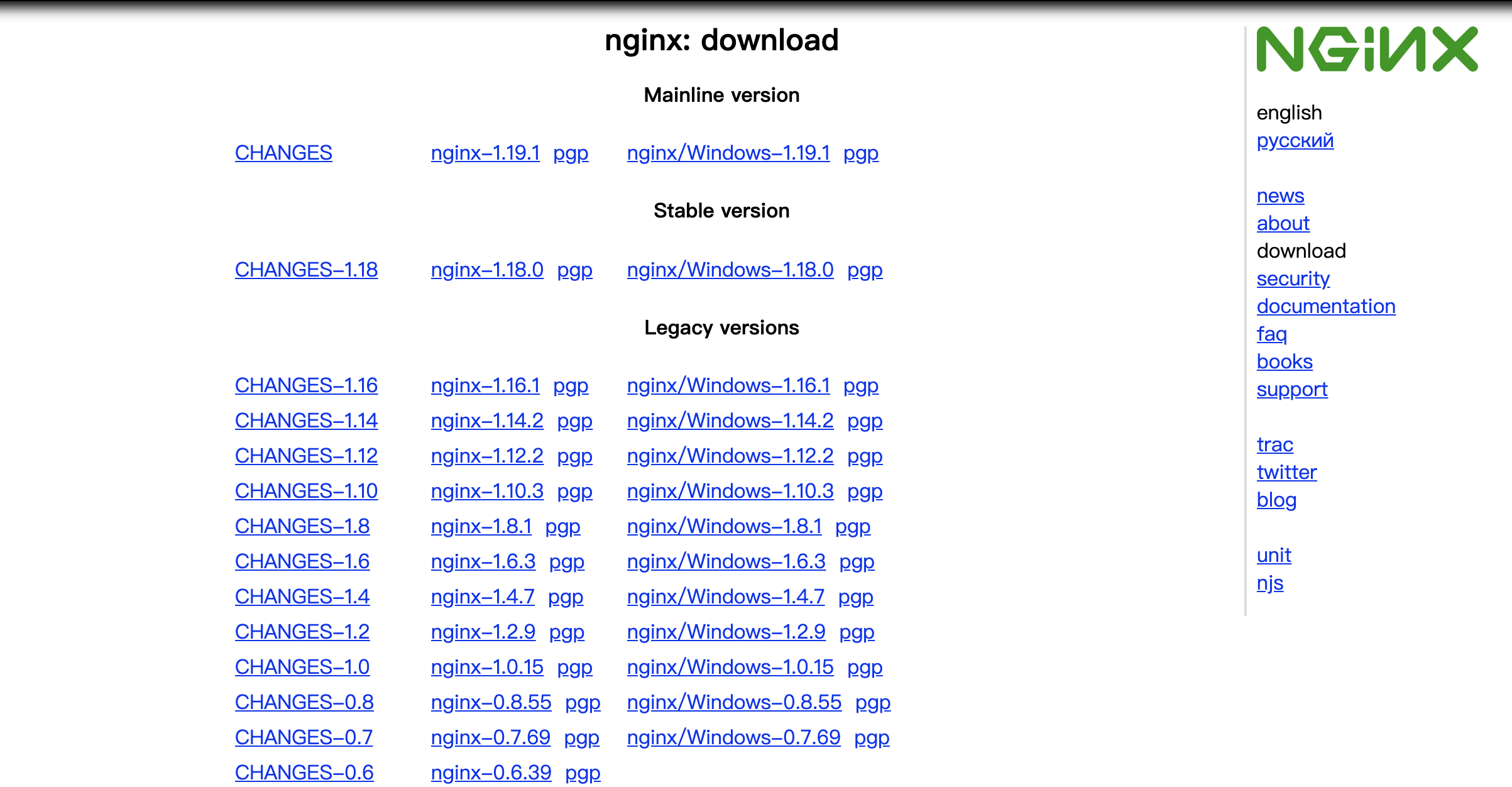Download legacy nginx-1.16.1 source
Viewport: 1512px width, 787px height.
(485, 385)
